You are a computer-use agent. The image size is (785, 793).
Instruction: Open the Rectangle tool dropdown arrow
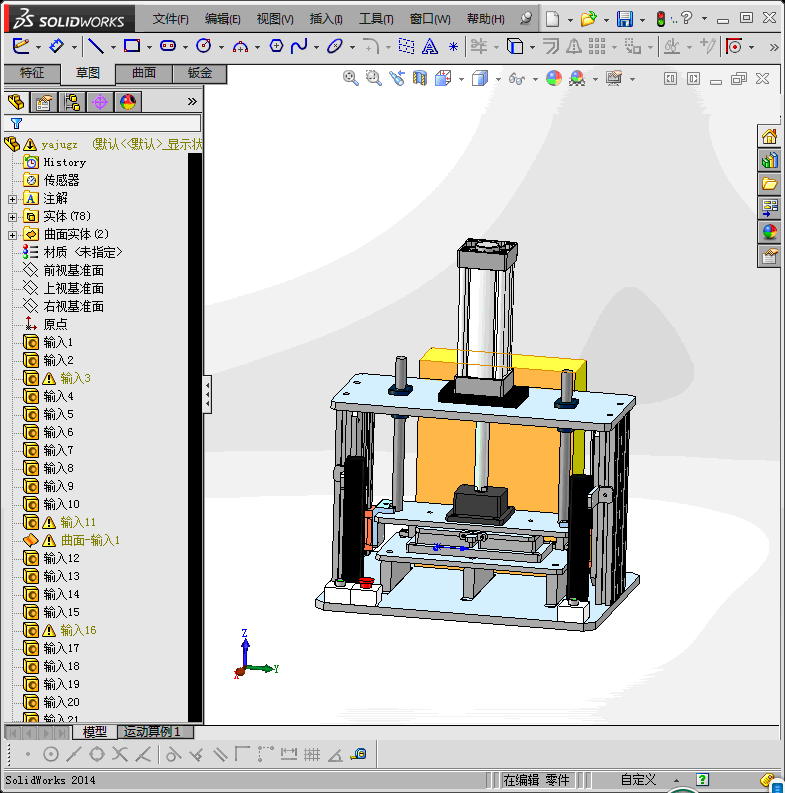pos(149,47)
